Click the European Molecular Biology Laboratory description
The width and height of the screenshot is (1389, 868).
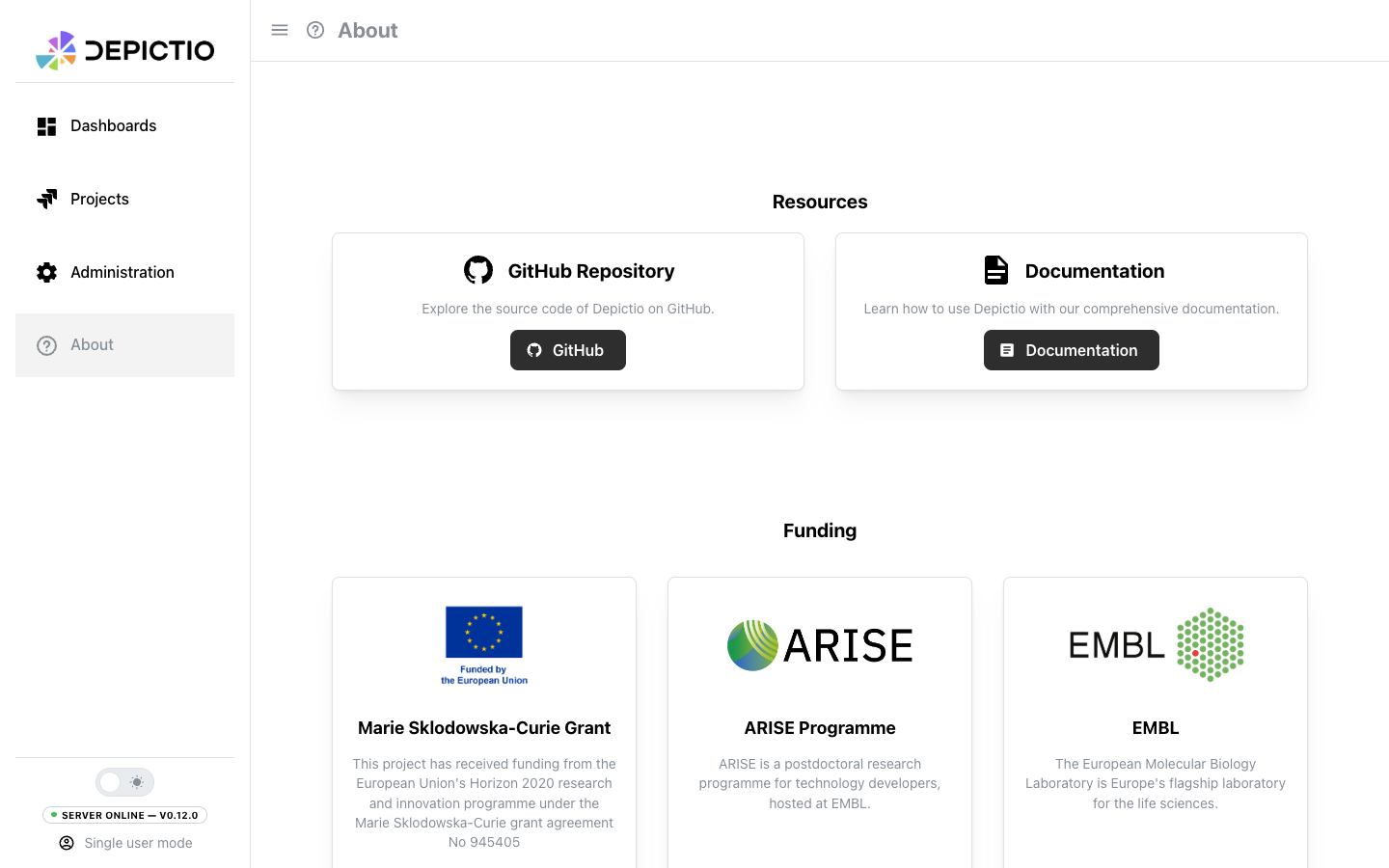point(1156,783)
